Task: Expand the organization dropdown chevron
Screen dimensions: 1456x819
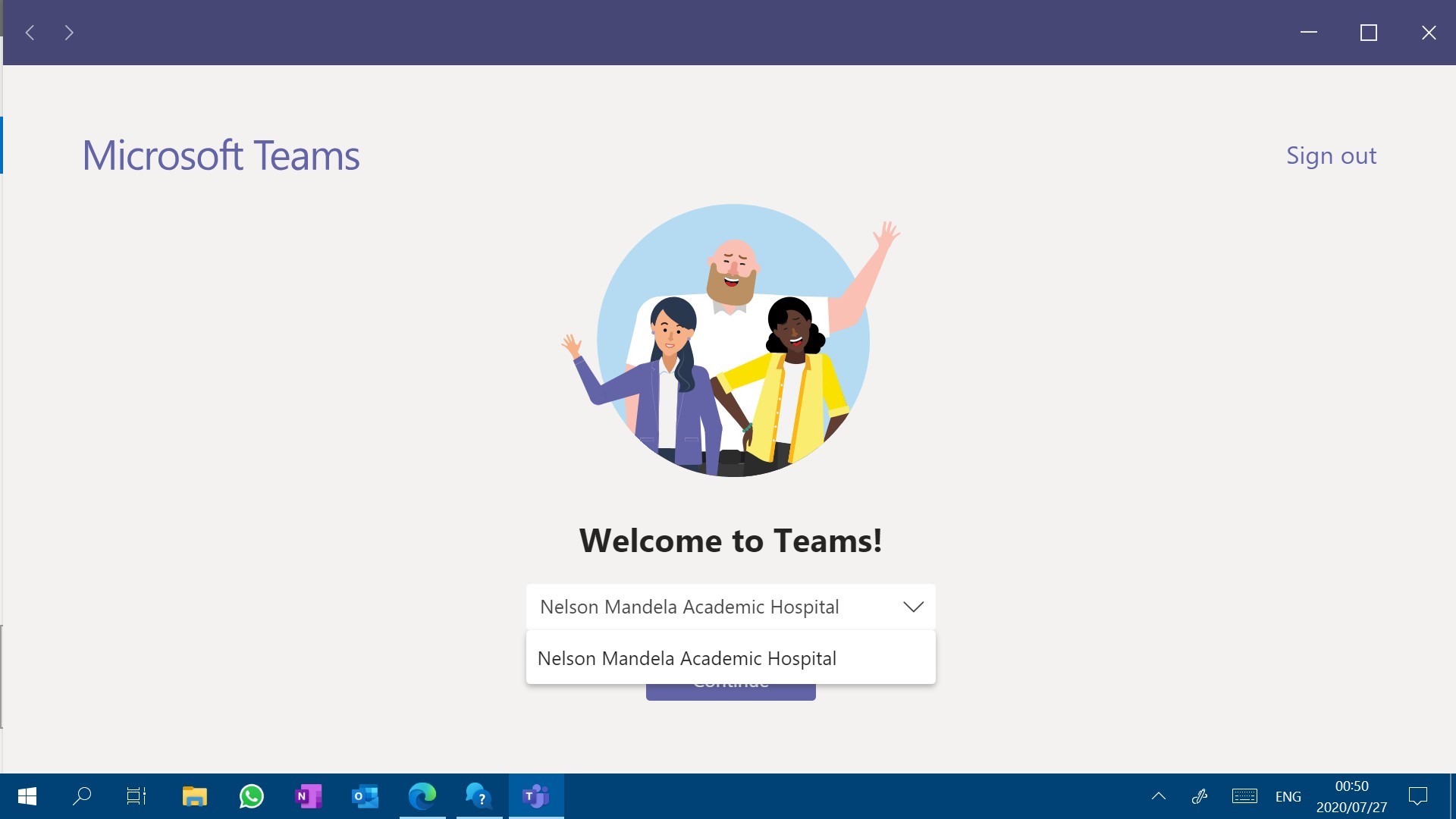Action: coord(913,607)
